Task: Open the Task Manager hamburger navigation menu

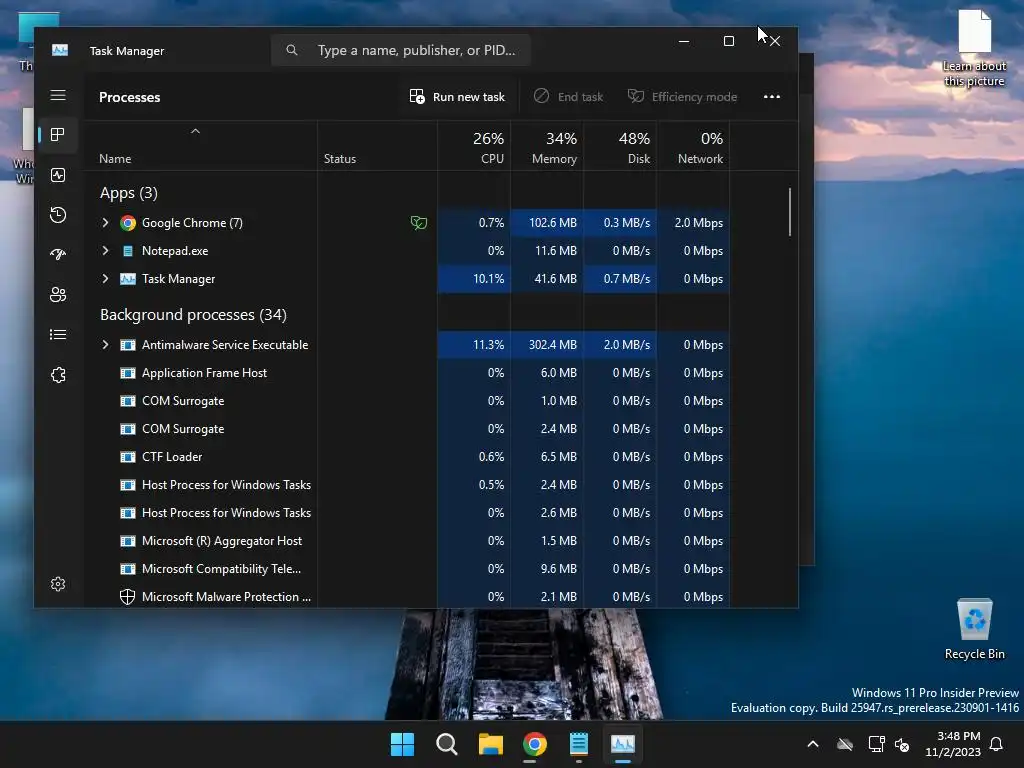Action: click(58, 95)
